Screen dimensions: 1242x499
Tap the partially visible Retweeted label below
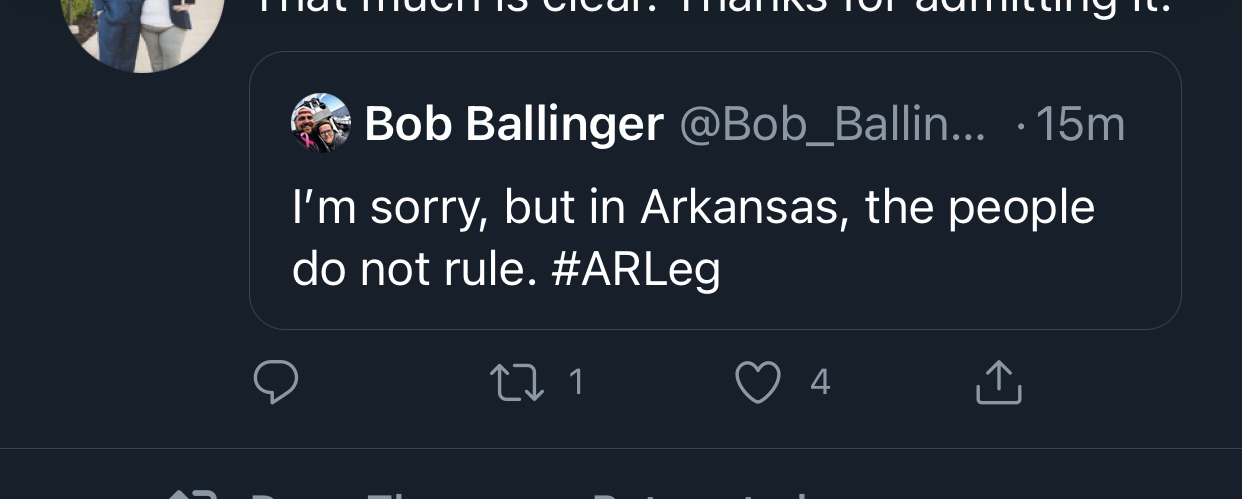[x=700, y=494]
